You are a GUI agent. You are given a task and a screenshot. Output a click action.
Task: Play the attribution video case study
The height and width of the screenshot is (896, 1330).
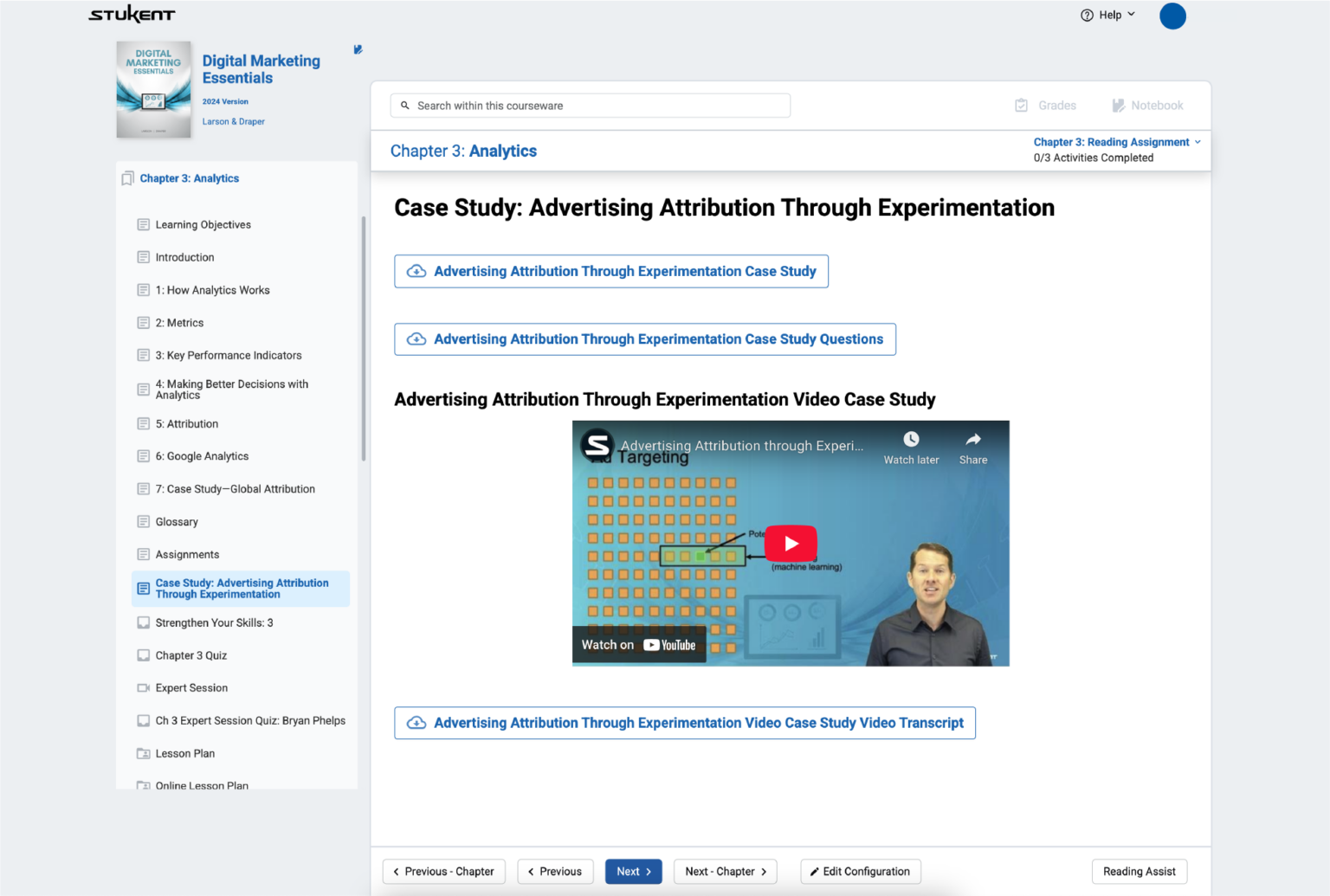(x=790, y=543)
